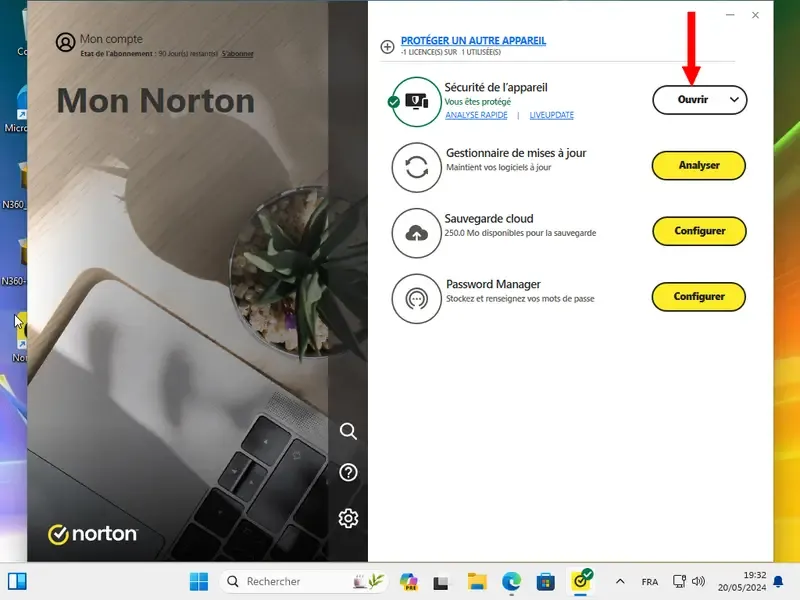The width and height of the screenshot is (800, 600).
Task: Show hidden system tray icons
Action: coord(620,581)
